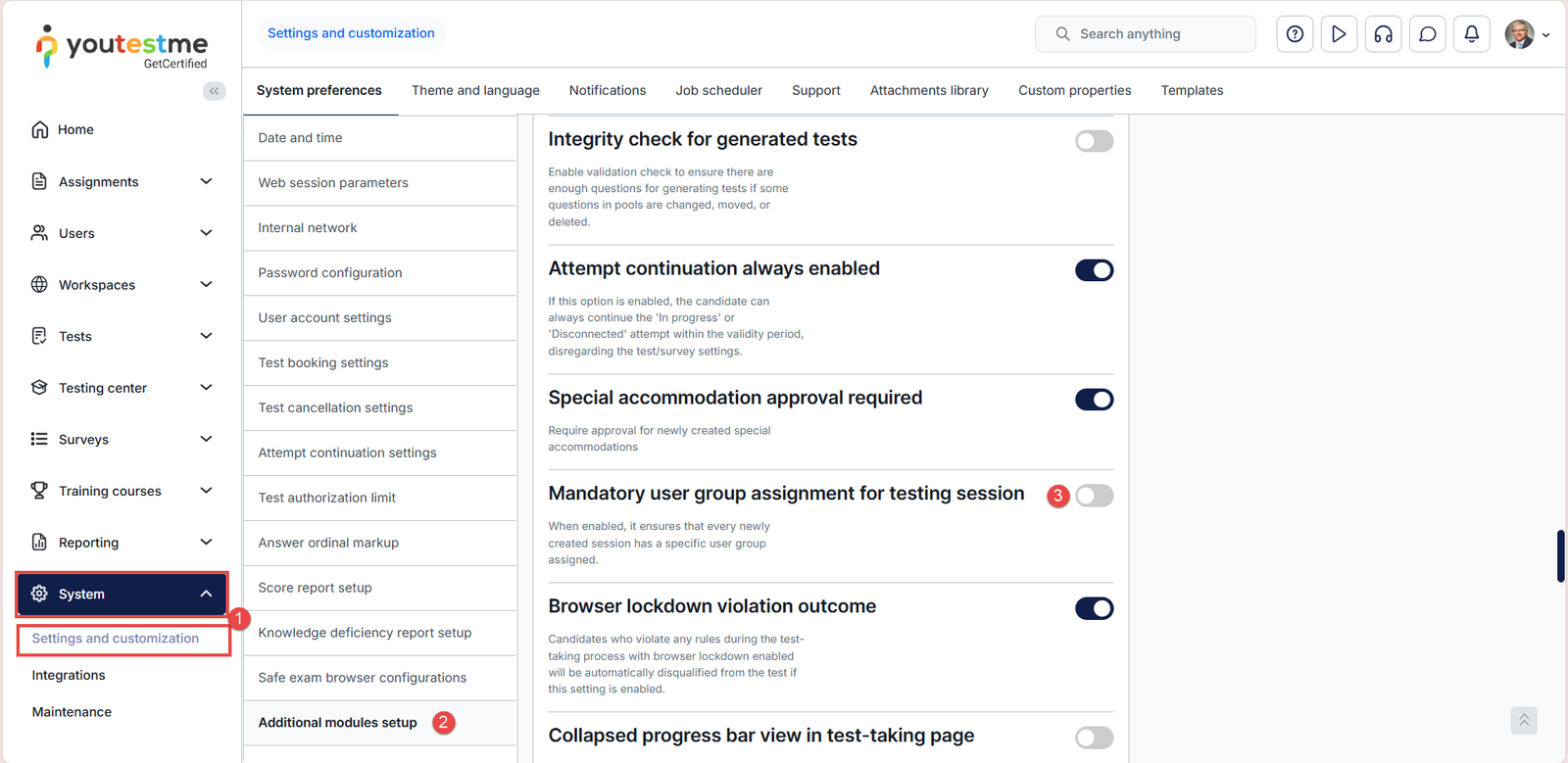Click the Home icon in sidebar
1568x763 pixels.
coord(40,129)
